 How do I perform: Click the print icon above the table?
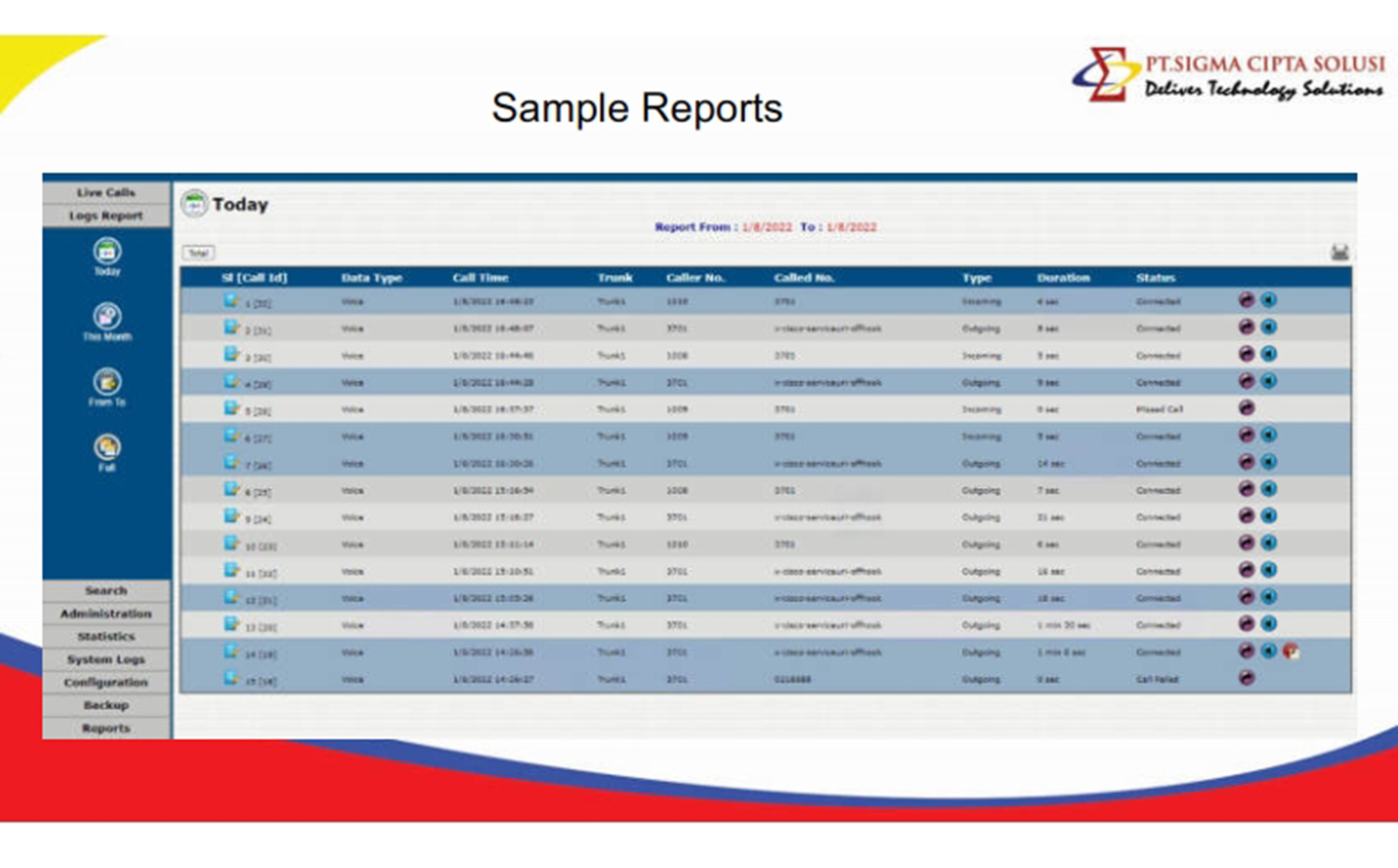coord(1339,252)
